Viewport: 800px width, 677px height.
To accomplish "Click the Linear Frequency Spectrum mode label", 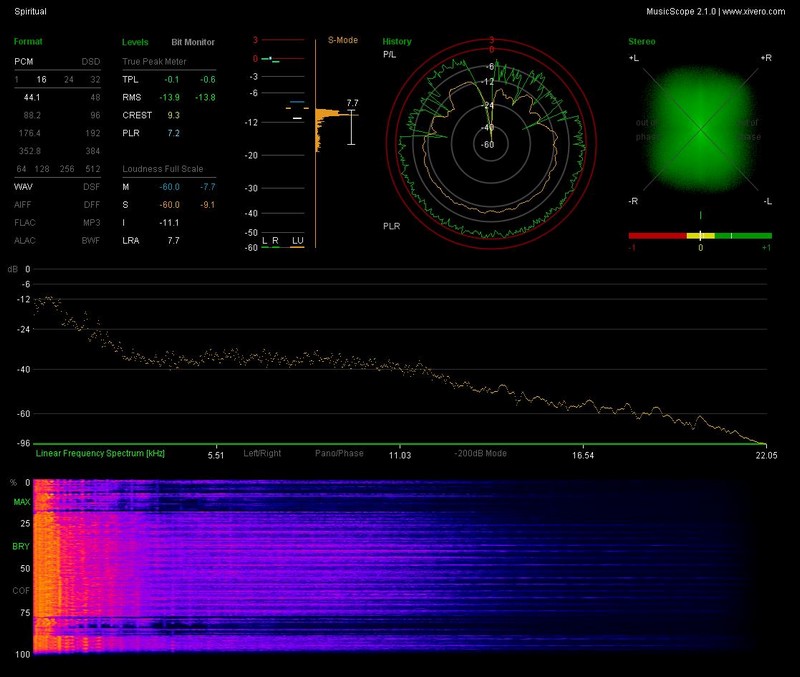I will click(100, 453).
